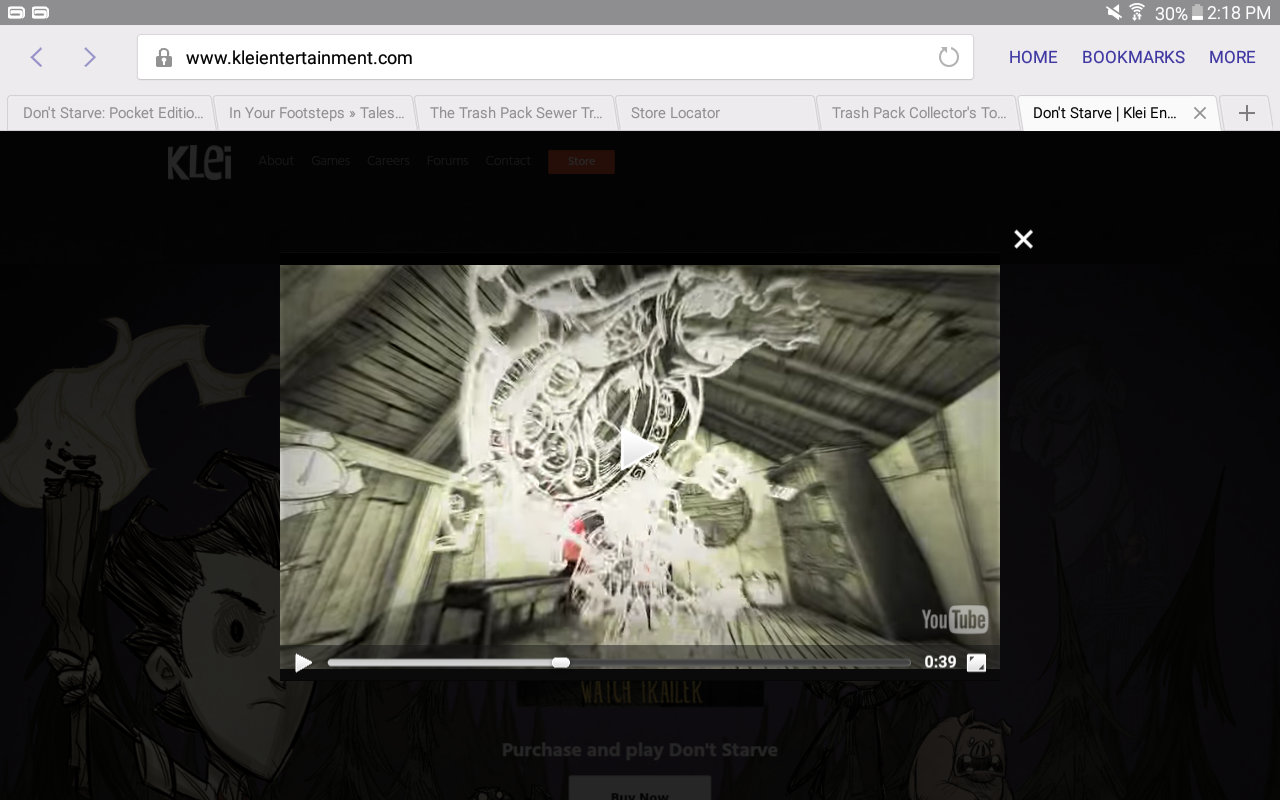Open the HOME browser menu item
This screenshot has height=800, width=1280.
pyautogui.click(x=1033, y=57)
